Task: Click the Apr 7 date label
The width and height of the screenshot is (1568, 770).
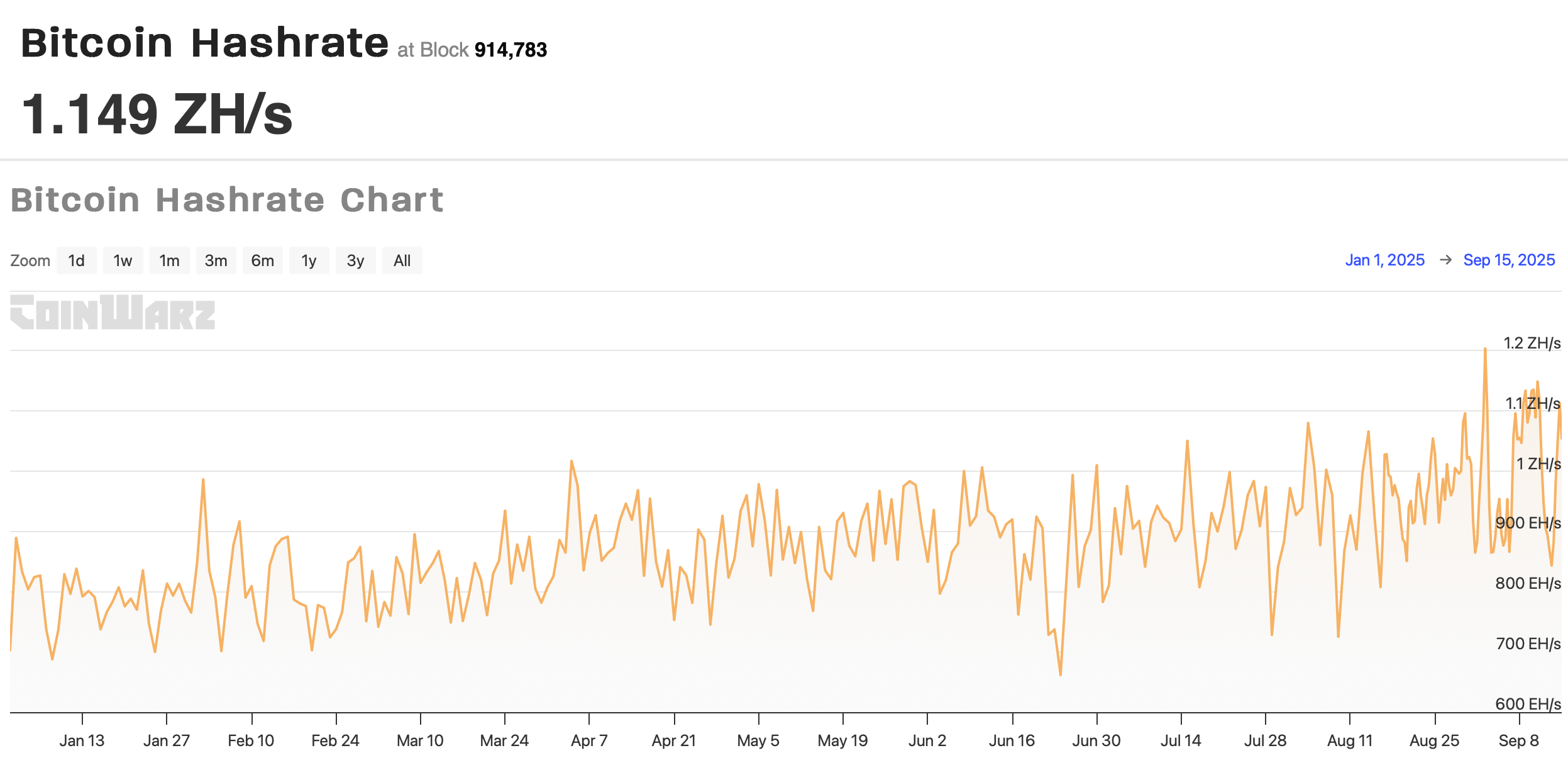Action: (589, 740)
